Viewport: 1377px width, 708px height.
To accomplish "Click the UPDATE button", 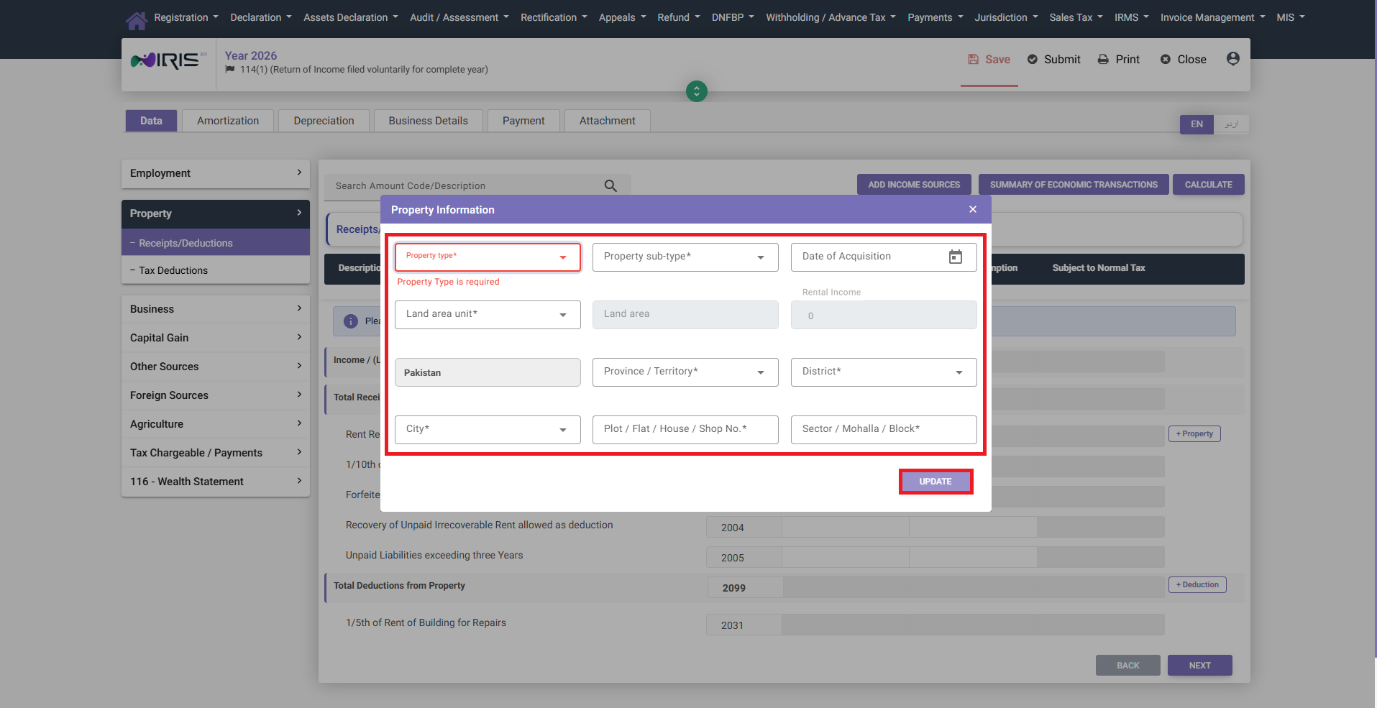I will pos(936,482).
